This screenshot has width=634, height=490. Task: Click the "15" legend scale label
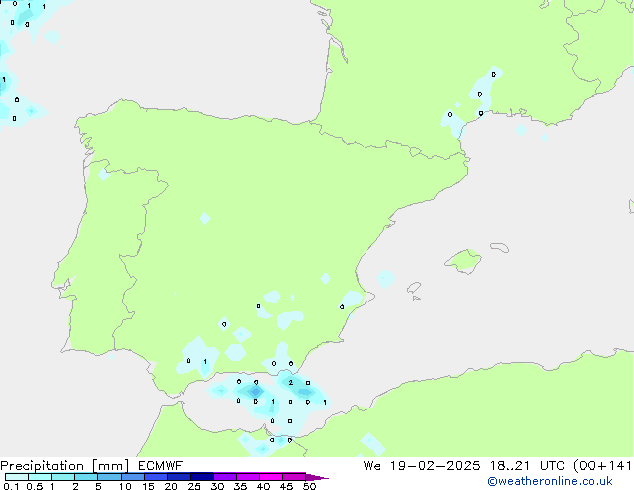pos(148,486)
